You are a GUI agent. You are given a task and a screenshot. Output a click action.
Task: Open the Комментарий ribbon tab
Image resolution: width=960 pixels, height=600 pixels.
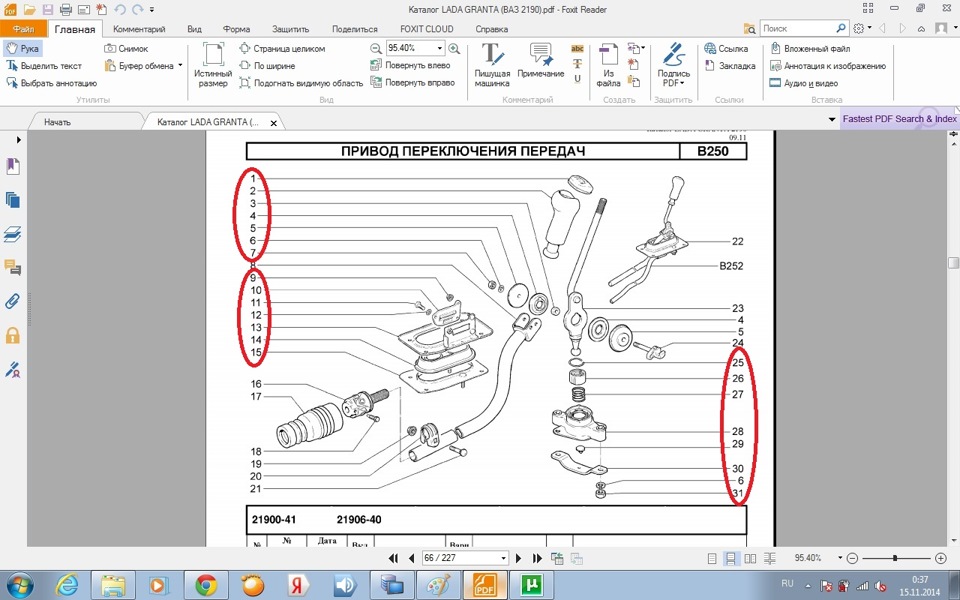coord(139,29)
